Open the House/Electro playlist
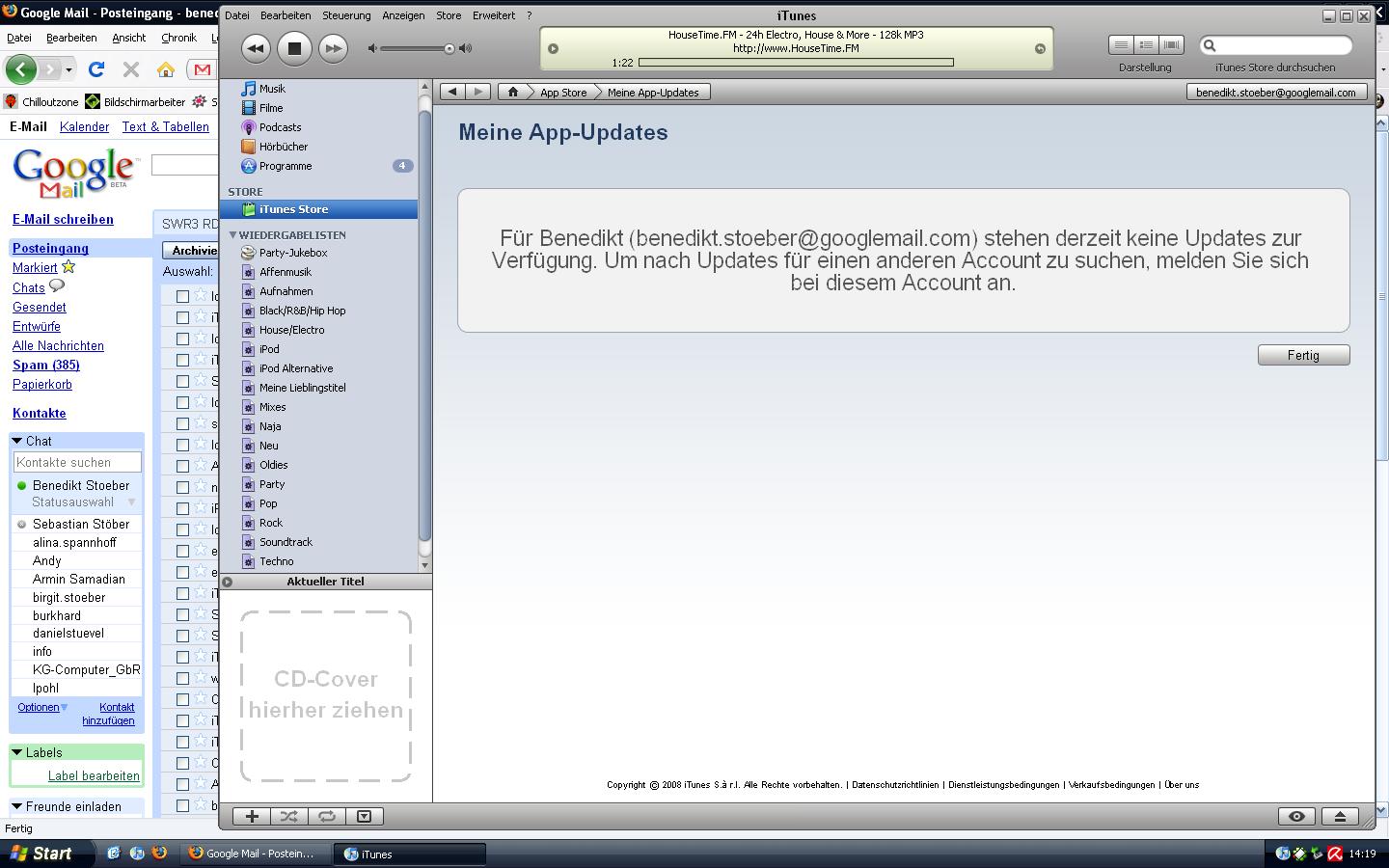This screenshot has width=1389, height=868. (x=291, y=330)
